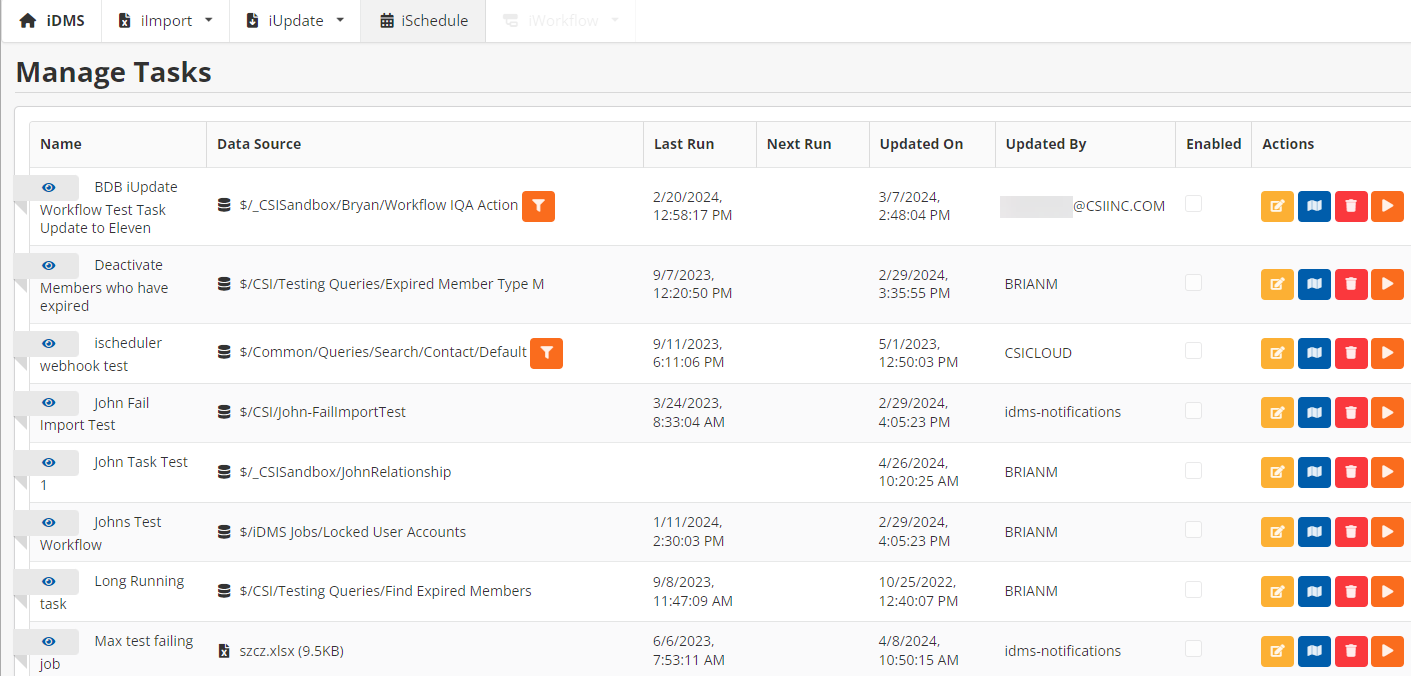Screen dimensions: 1411x676
Task: Click edit icon for Johns Test Workflow
Action: 1277,532
